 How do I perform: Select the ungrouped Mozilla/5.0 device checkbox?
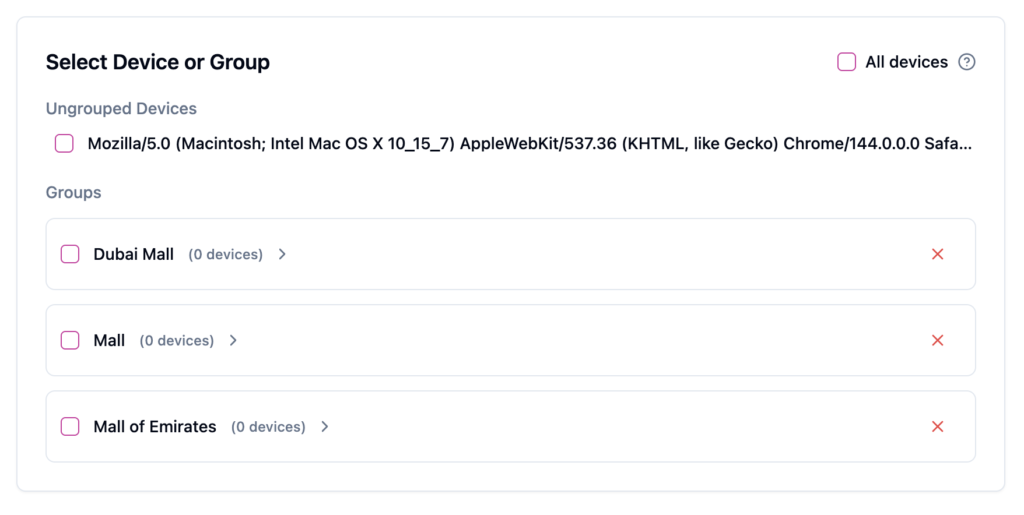point(64,144)
